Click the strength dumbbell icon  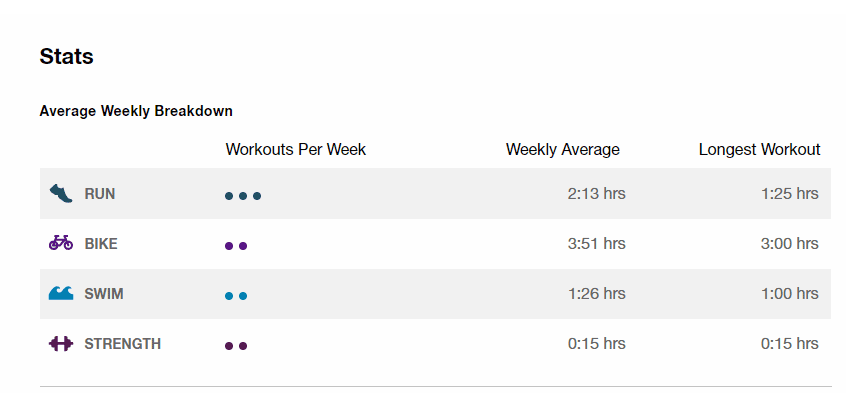click(x=61, y=343)
